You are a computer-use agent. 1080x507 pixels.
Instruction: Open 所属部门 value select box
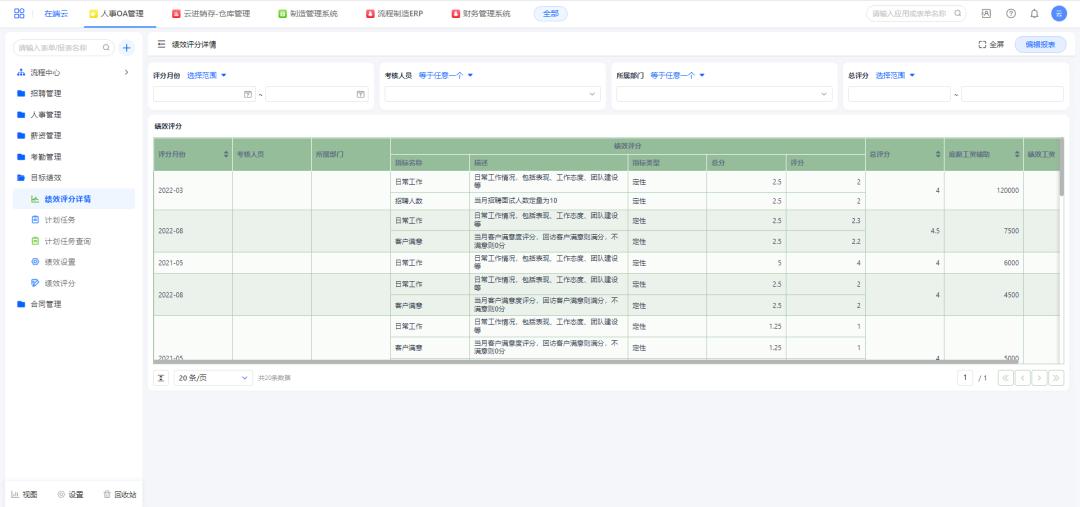[x=725, y=94]
